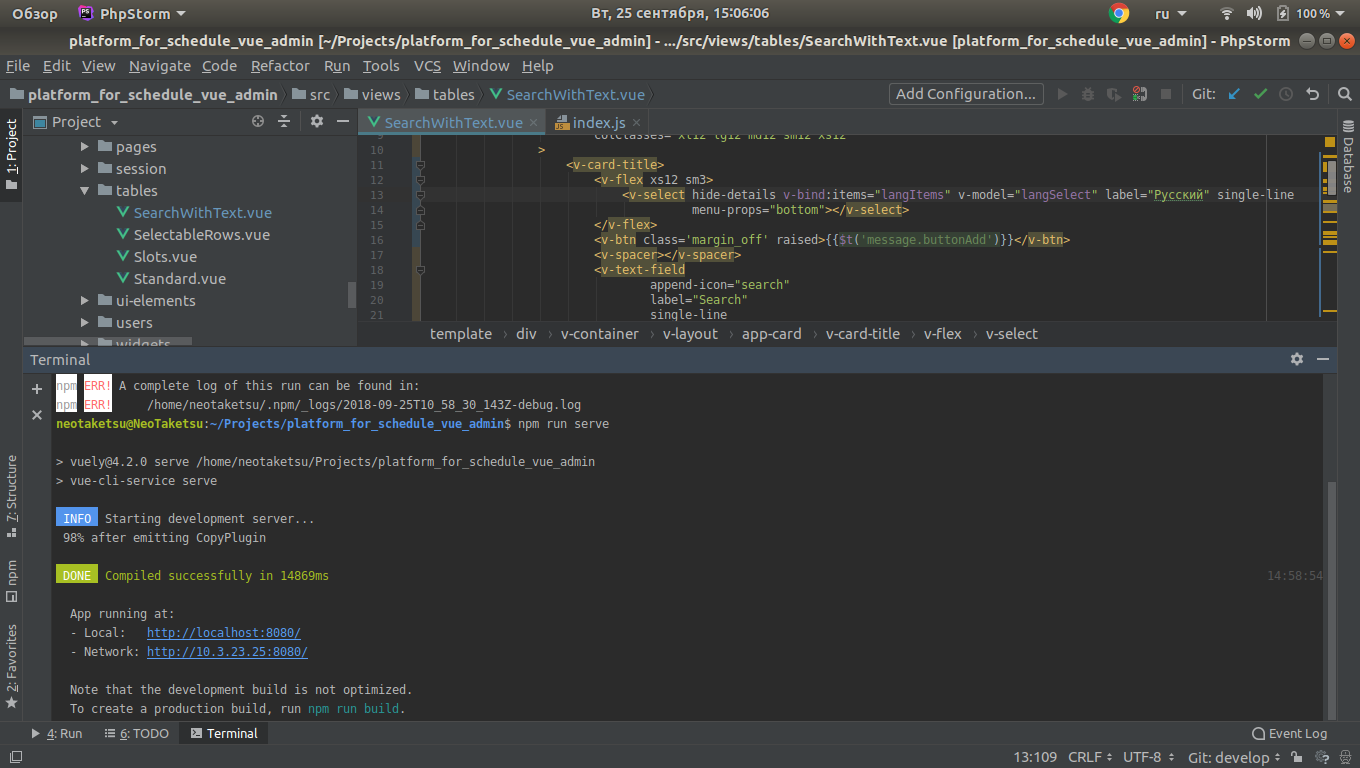Open Project view dropdown arrow
The image size is (1360, 768).
coord(114,122)
